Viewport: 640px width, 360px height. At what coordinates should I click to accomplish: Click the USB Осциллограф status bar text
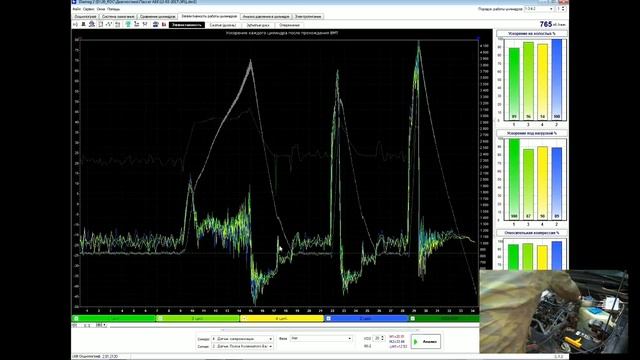pos(95,356)
